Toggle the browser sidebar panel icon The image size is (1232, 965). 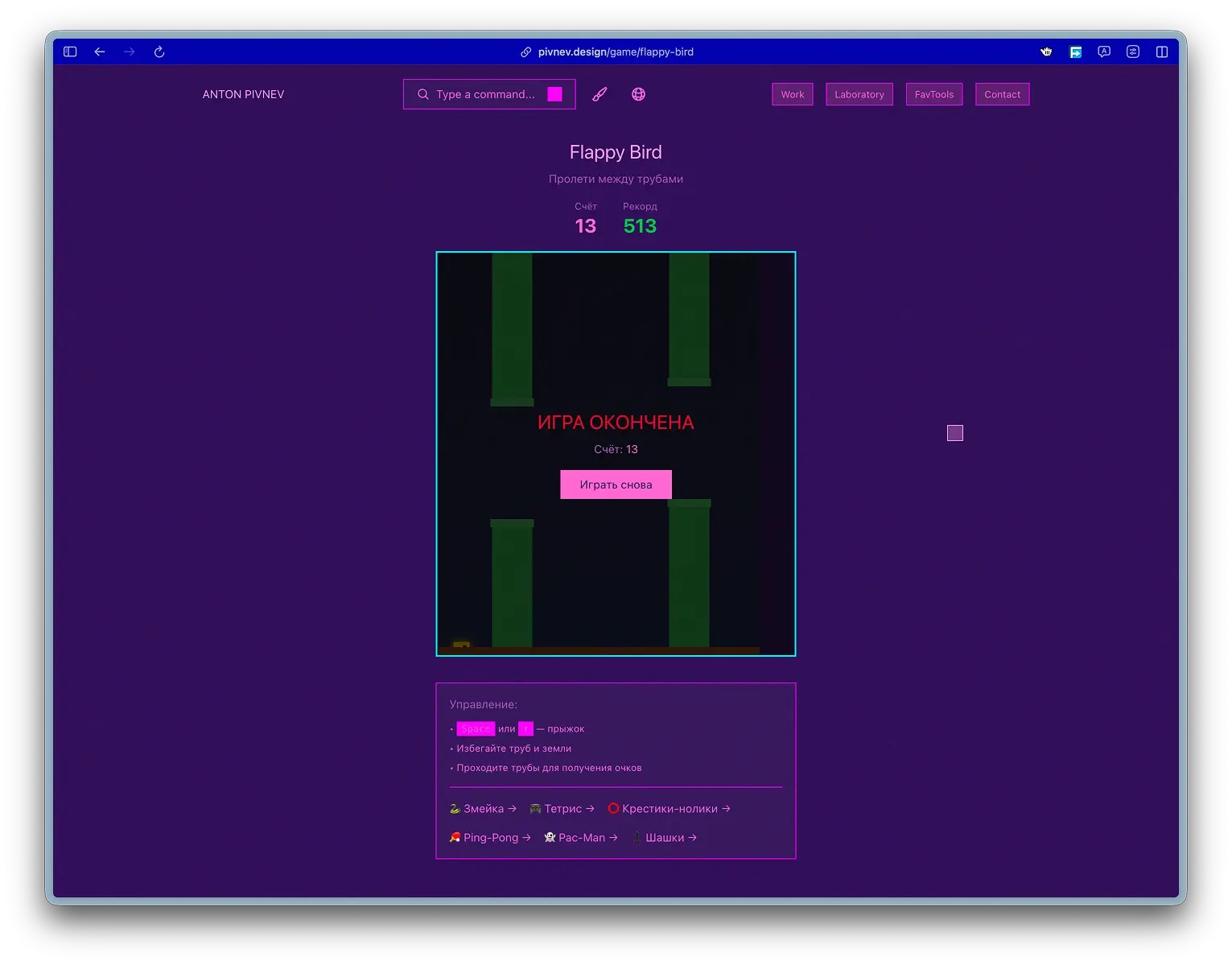coord(69,52)
